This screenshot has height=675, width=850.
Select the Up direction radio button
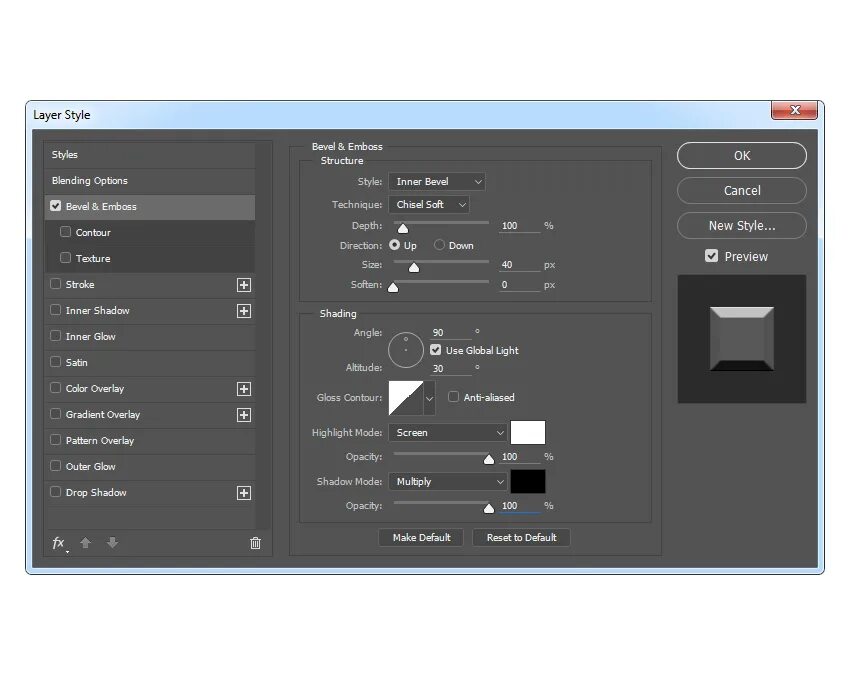[x=395, y=245]
